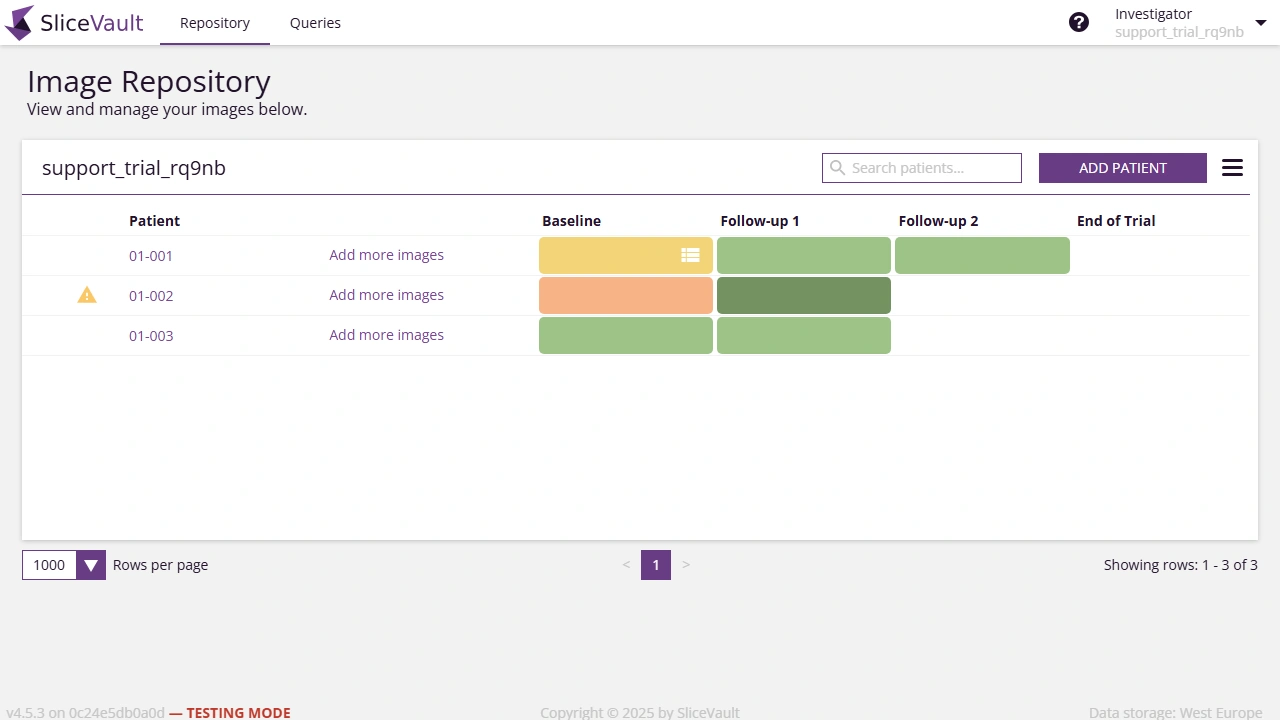Click the Follow-up 2 column header
The width and height of the screenshot is (1280, 720).
click(938, 221)
